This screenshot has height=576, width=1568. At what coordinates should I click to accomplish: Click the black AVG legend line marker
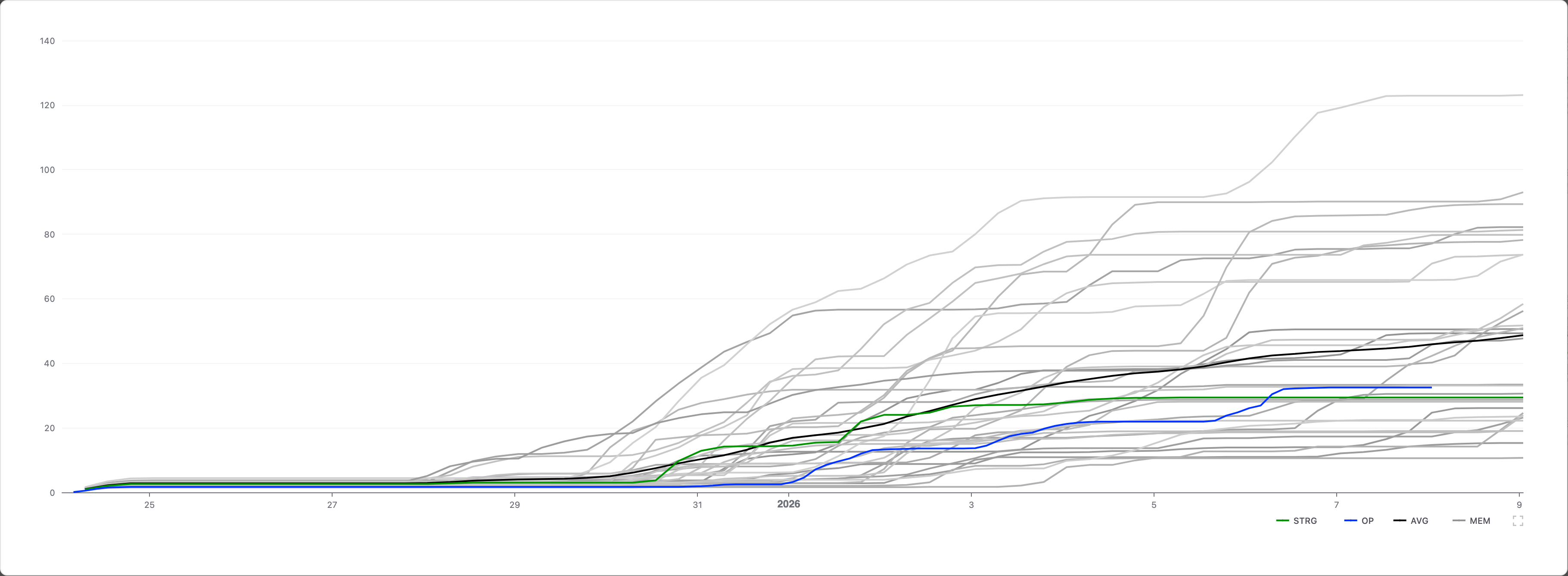(x=1400, y=521)
